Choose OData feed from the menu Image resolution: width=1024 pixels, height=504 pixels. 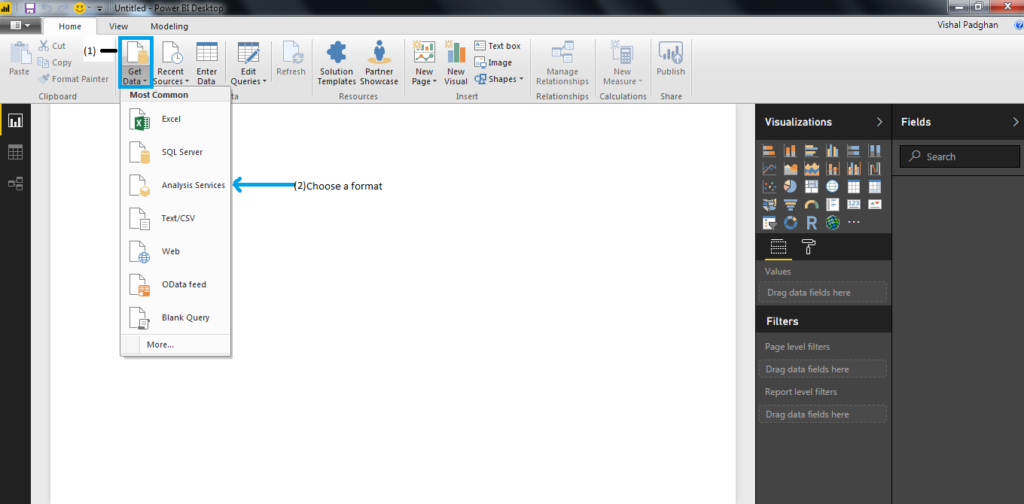[183, 284]
